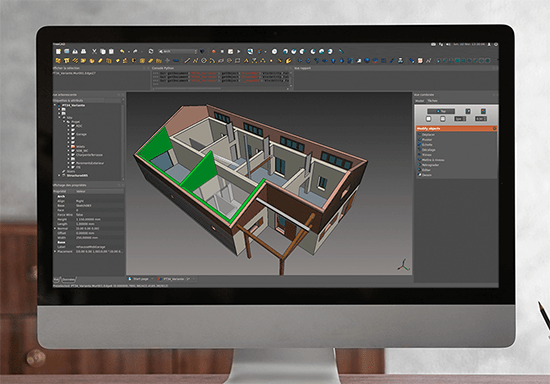This screenshot has width=550, height=384.
Task: Select the Draft Rectangle tool
Action: [237, 61]
